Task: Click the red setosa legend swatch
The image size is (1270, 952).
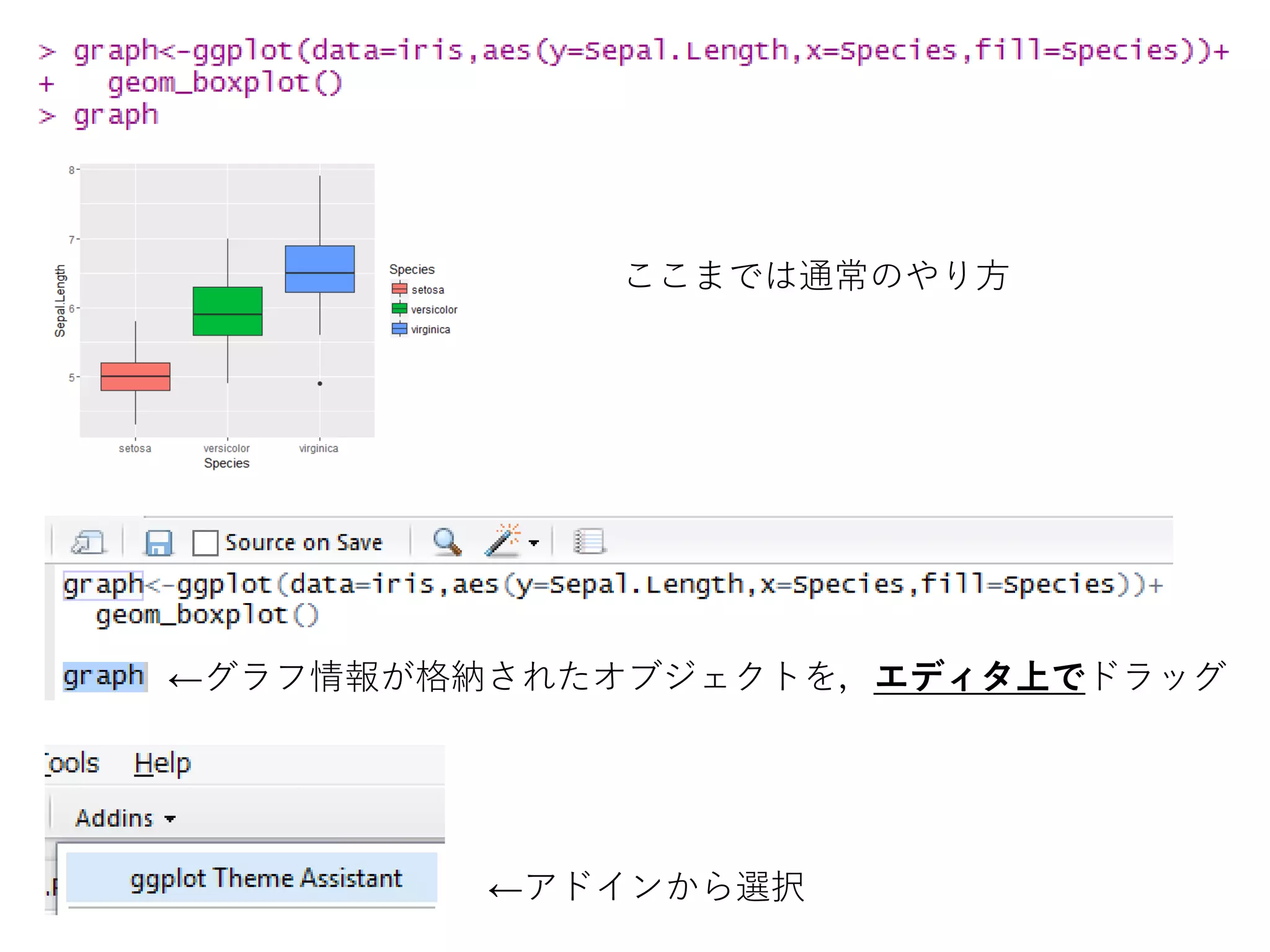Action: tap(399, 289)
